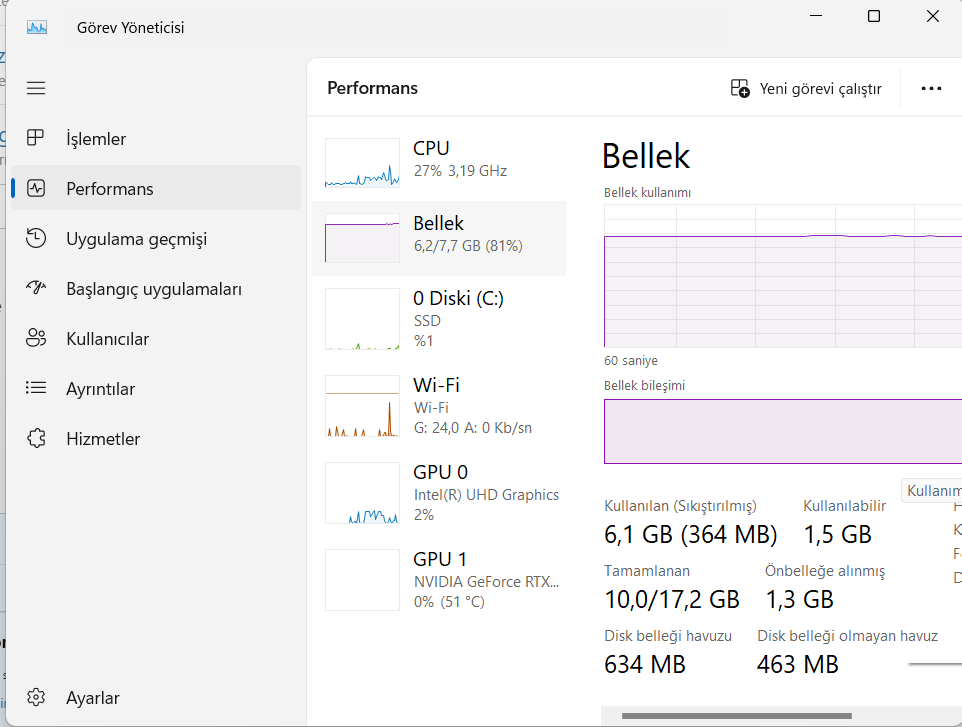The height and width of the screenshot is (727, 962).
Task: Open Ayarlar gear at bottom
Action: click(36, 698)
